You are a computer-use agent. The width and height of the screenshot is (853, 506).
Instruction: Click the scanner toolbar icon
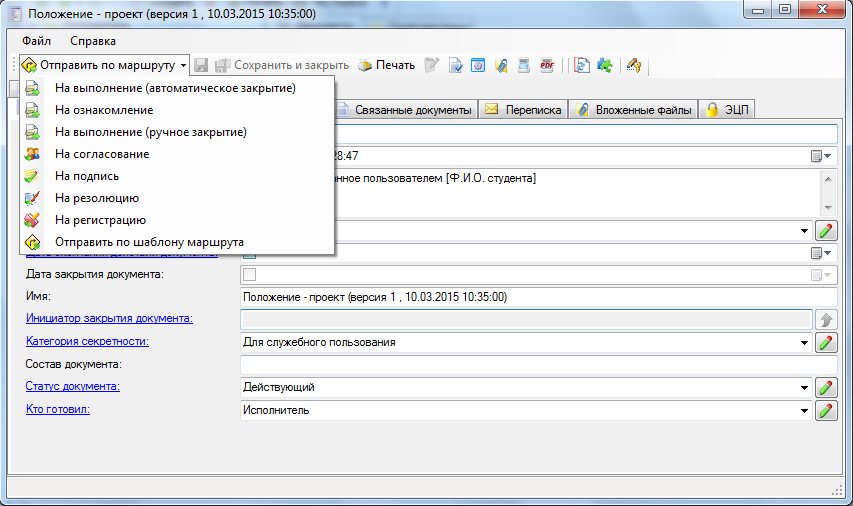(524, 65)
